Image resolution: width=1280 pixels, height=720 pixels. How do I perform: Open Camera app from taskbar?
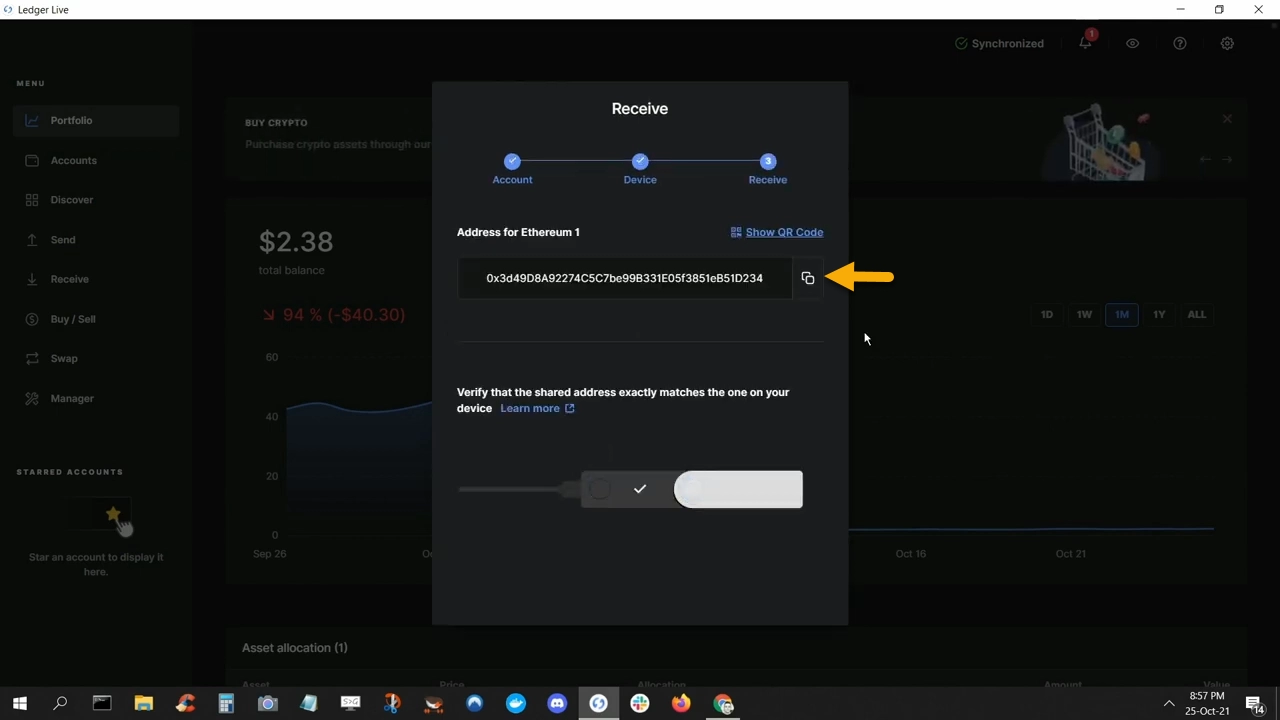tap(267, 703)
